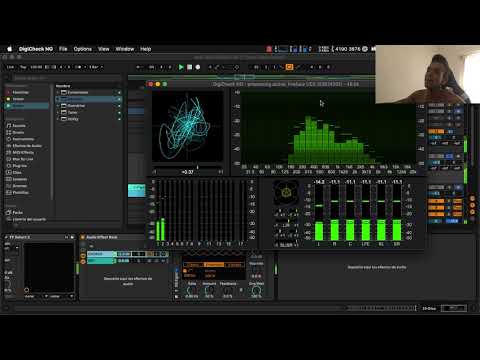Toggle the Link button in Live's control bar
The image size is (480, 360).
tap(10, 67)
